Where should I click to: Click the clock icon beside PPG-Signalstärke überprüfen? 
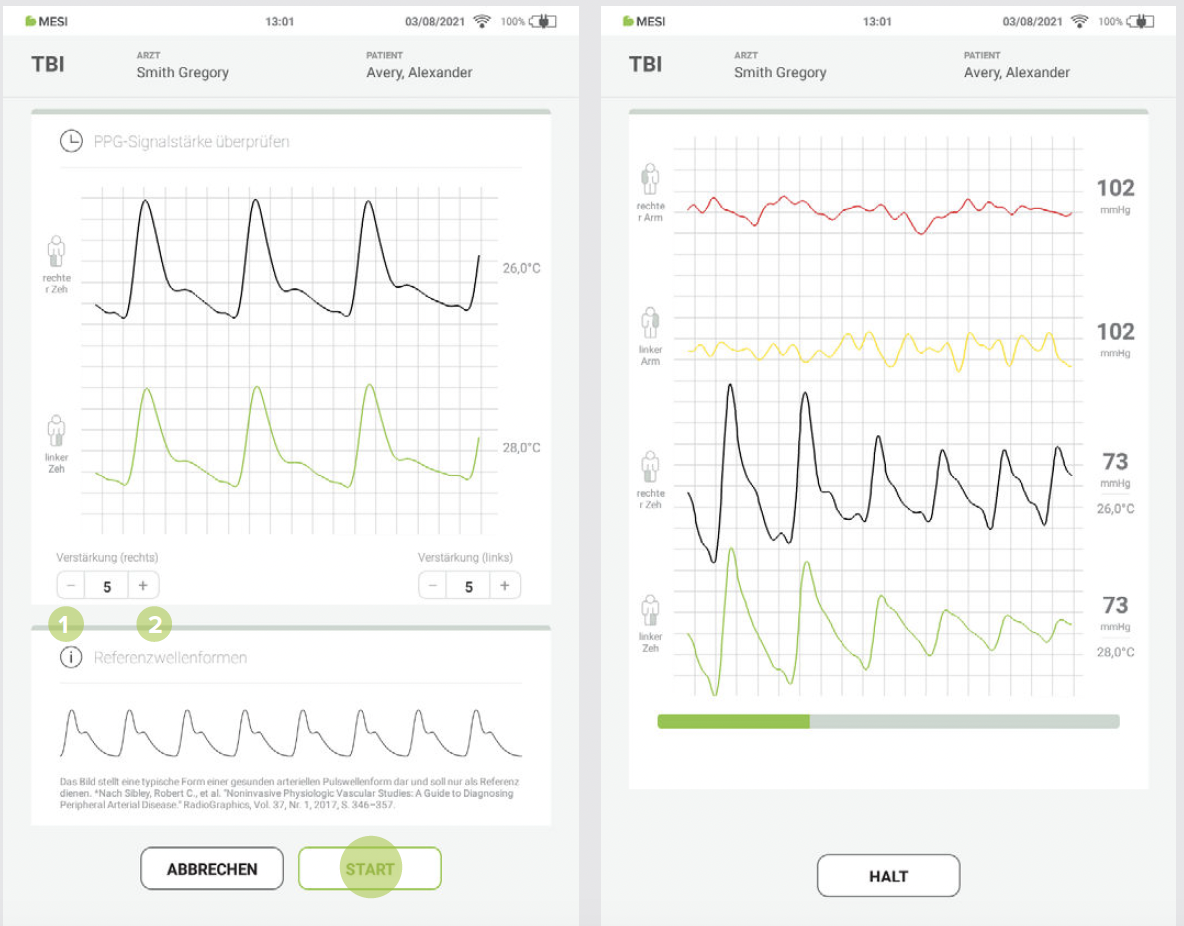(x=71, y=141)
